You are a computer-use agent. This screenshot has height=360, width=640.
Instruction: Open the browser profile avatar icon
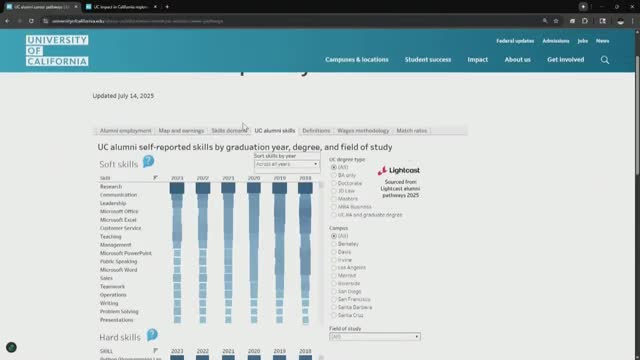click(x=620, y=21)
